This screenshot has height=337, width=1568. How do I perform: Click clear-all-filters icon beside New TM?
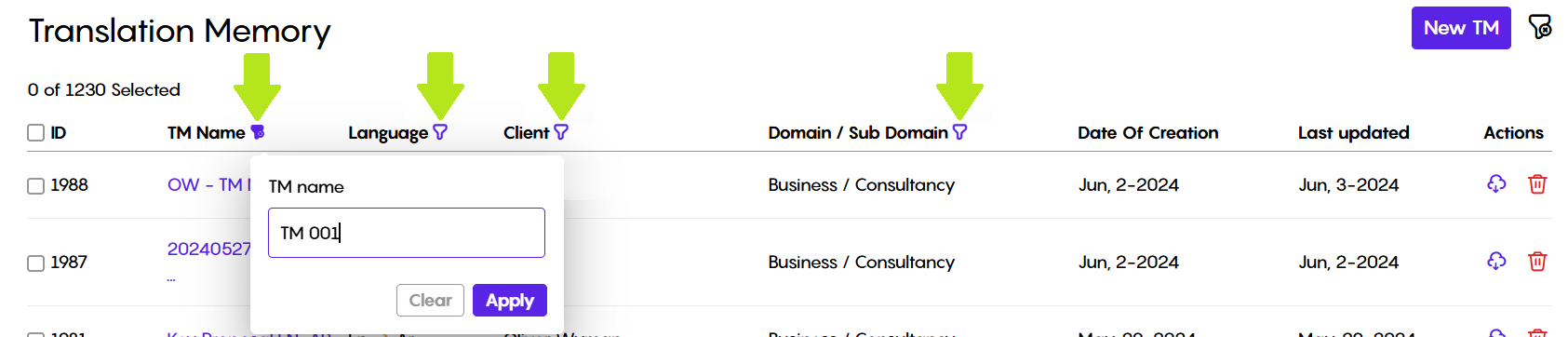1540,27
